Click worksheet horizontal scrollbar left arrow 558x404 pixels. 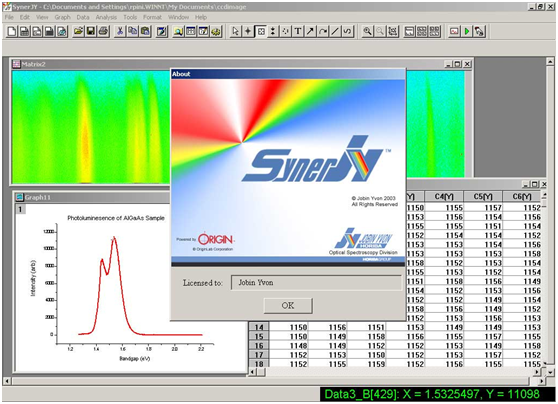[252, 372]
